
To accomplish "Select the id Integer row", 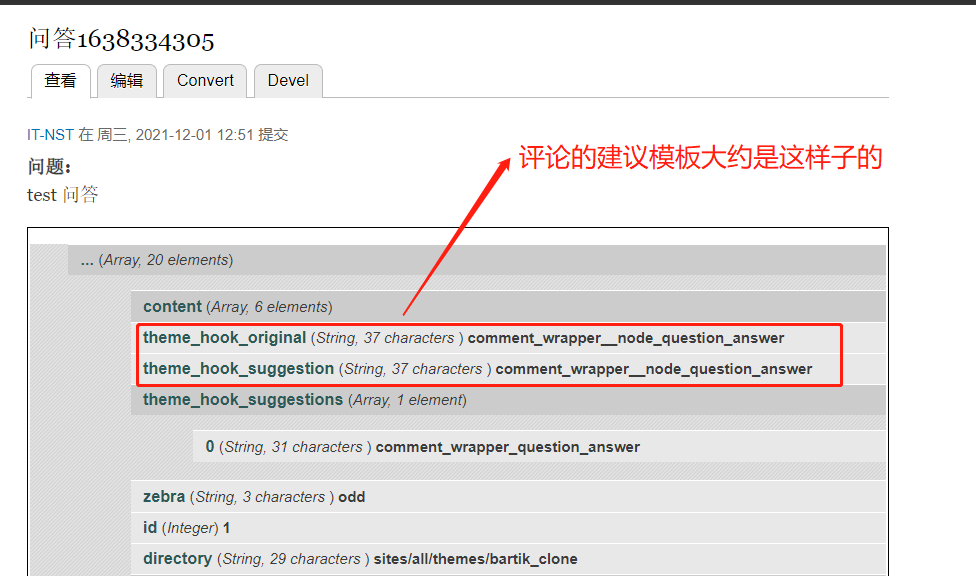I will point(186,528).
